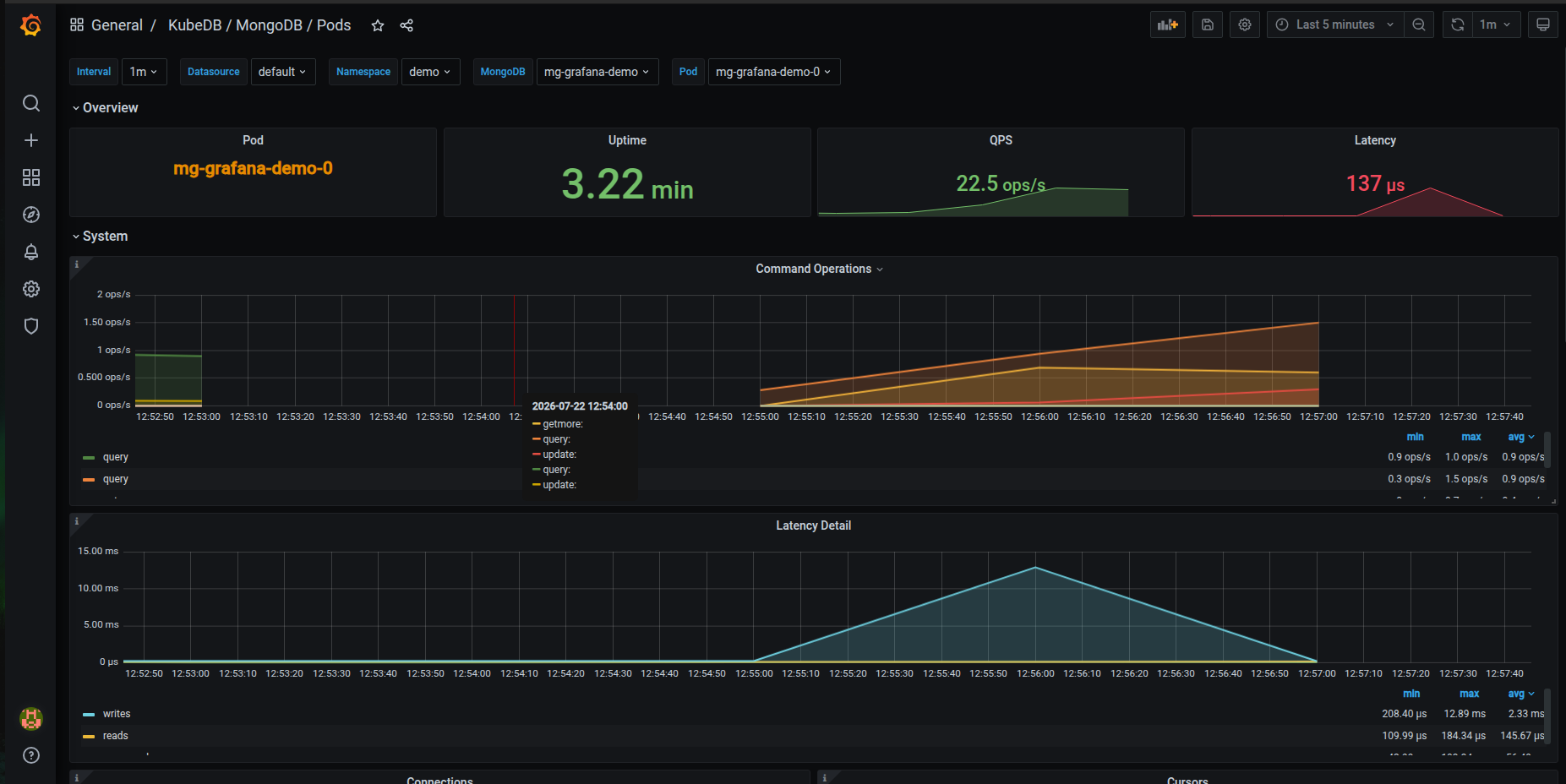
Task: Sort Command Operations legend by min
Action: [1415, 437]
